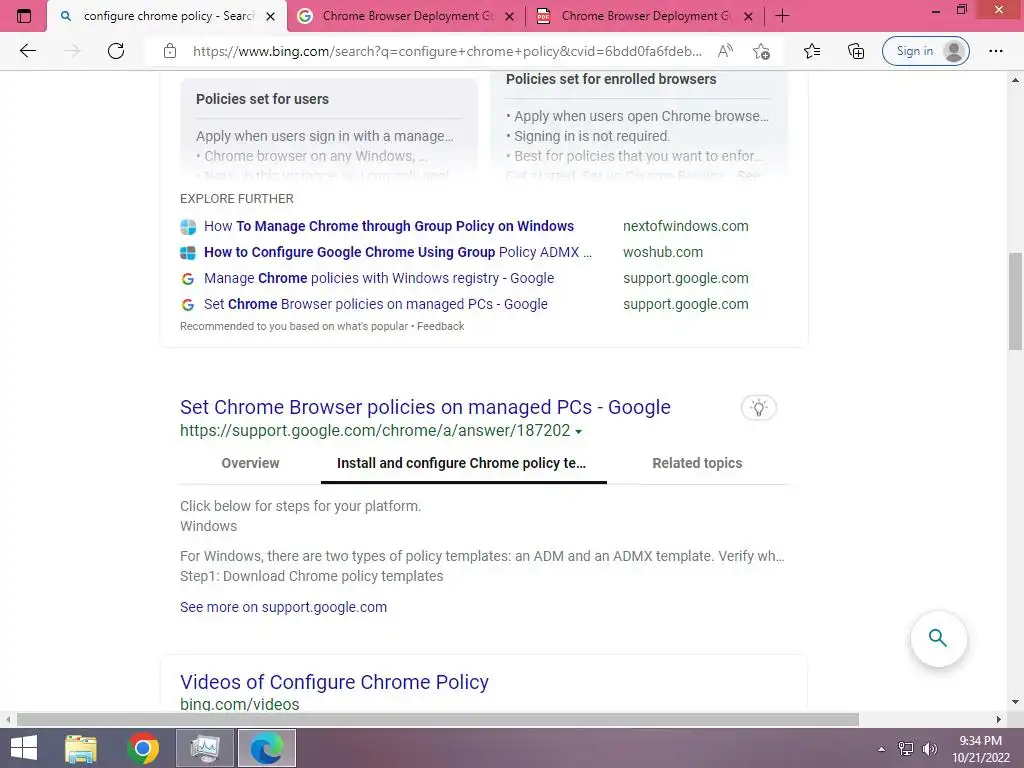Screen dimensions: 1024x768
Task: Launch Google Chrome from the taskbar
Action: pyautogui.click(x=143, y=748)
